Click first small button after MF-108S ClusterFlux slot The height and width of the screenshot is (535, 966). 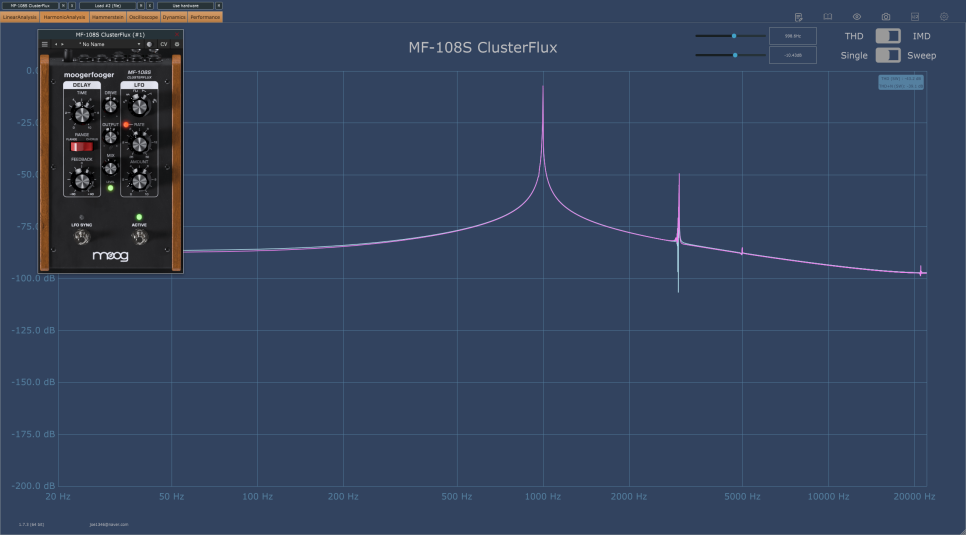pos(63,6)
